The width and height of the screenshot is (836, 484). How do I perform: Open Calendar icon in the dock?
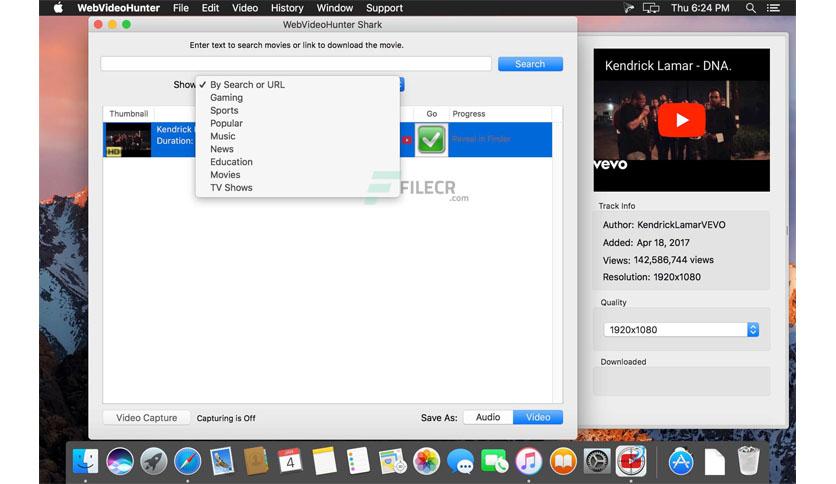[x=290, y=461]
